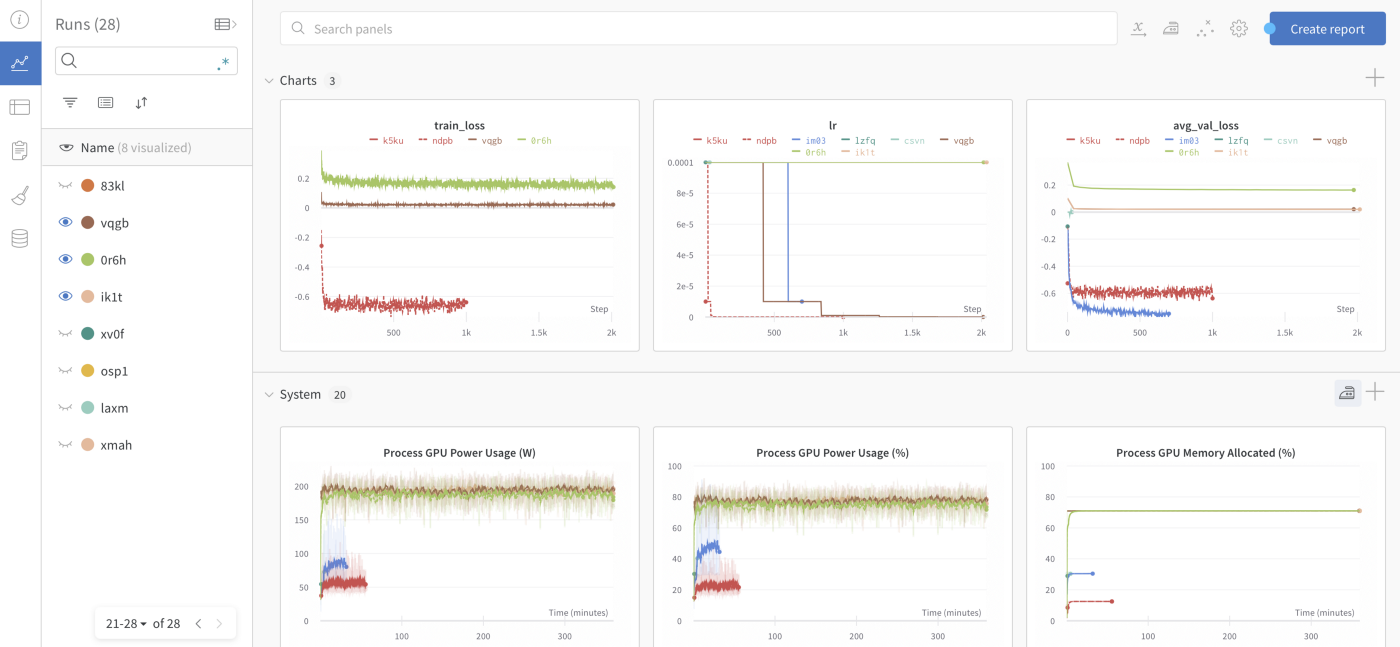Click the orange color dot for osp1
The image size is (1400, 647).
tap(88, 371)
